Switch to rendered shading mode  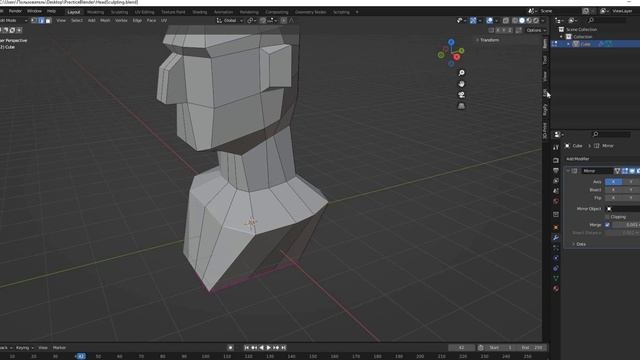536,20
